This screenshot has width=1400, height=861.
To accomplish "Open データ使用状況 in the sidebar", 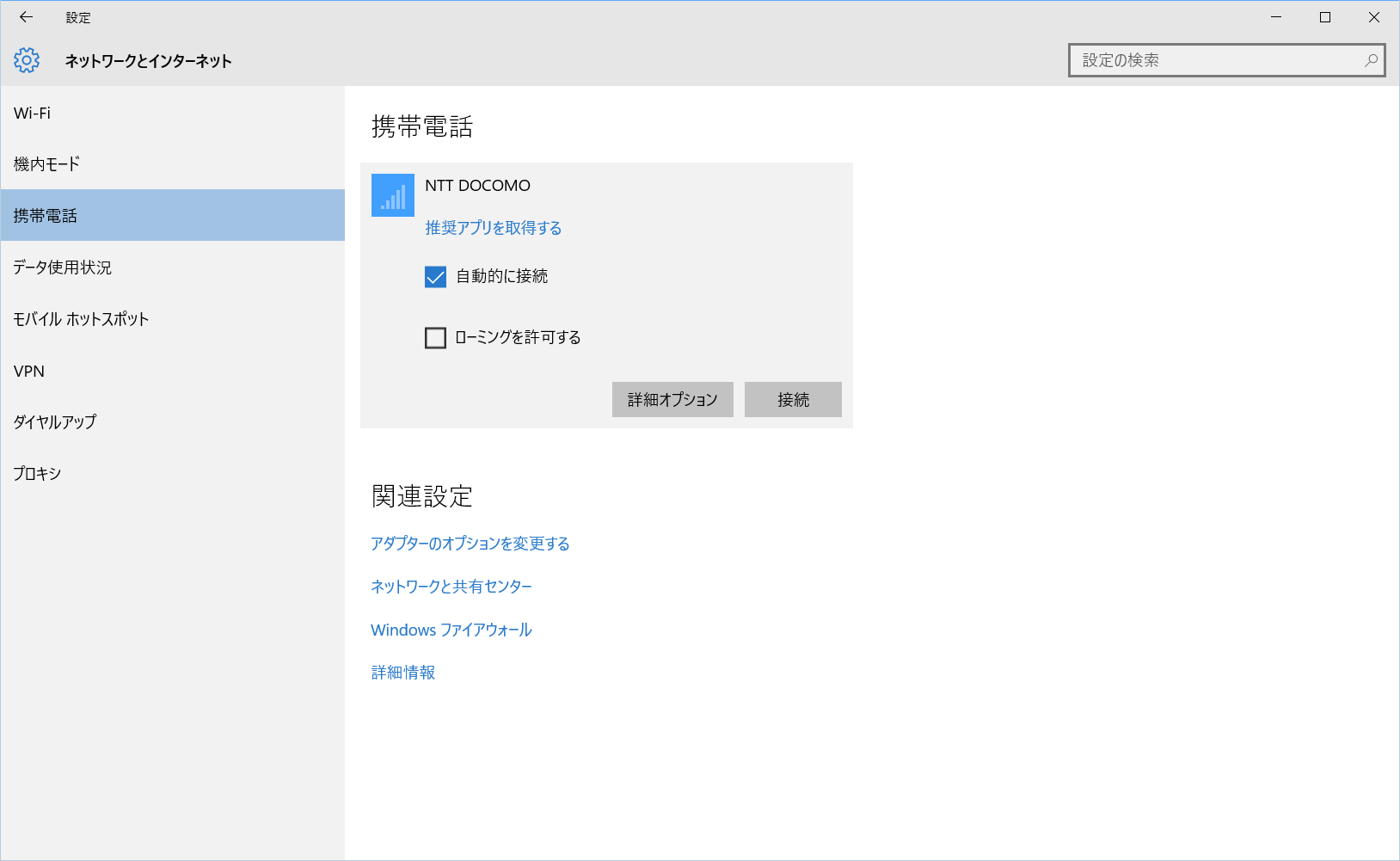I will coord(172,267).
